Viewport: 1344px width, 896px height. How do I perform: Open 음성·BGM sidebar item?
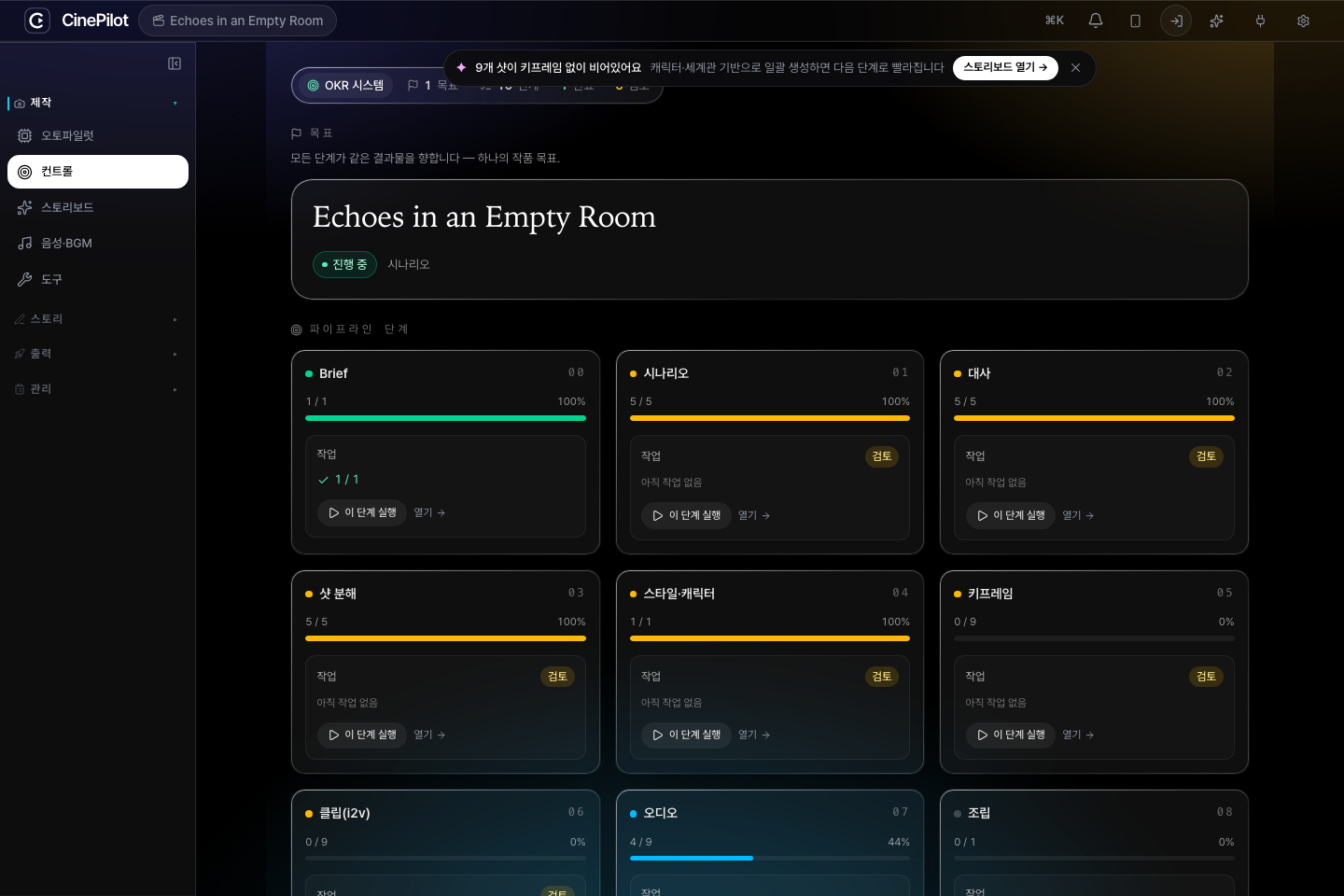point(98,244)
